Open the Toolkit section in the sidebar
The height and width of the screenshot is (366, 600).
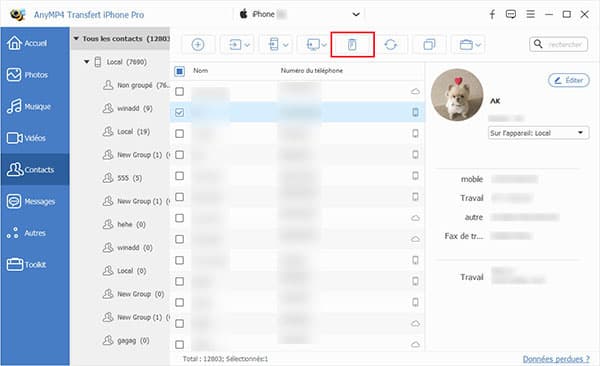point(35,265)
